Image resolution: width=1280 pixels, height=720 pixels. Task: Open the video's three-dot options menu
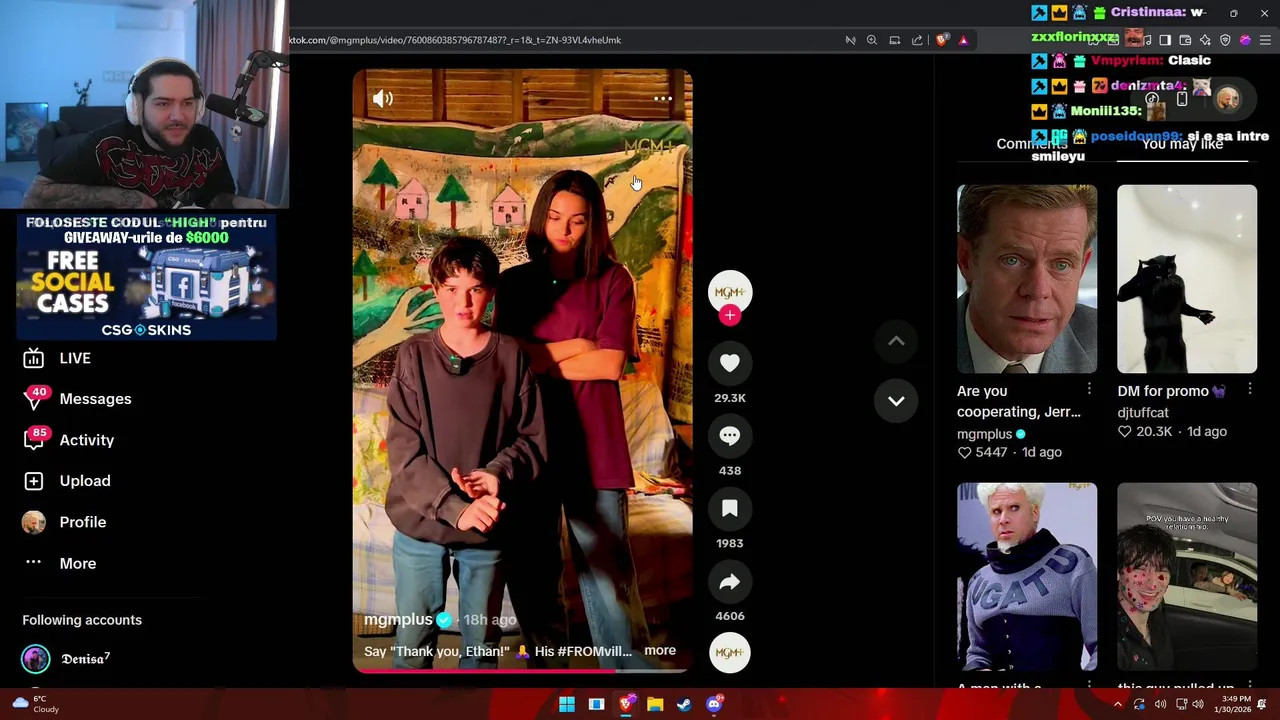(x=663, y=98)
